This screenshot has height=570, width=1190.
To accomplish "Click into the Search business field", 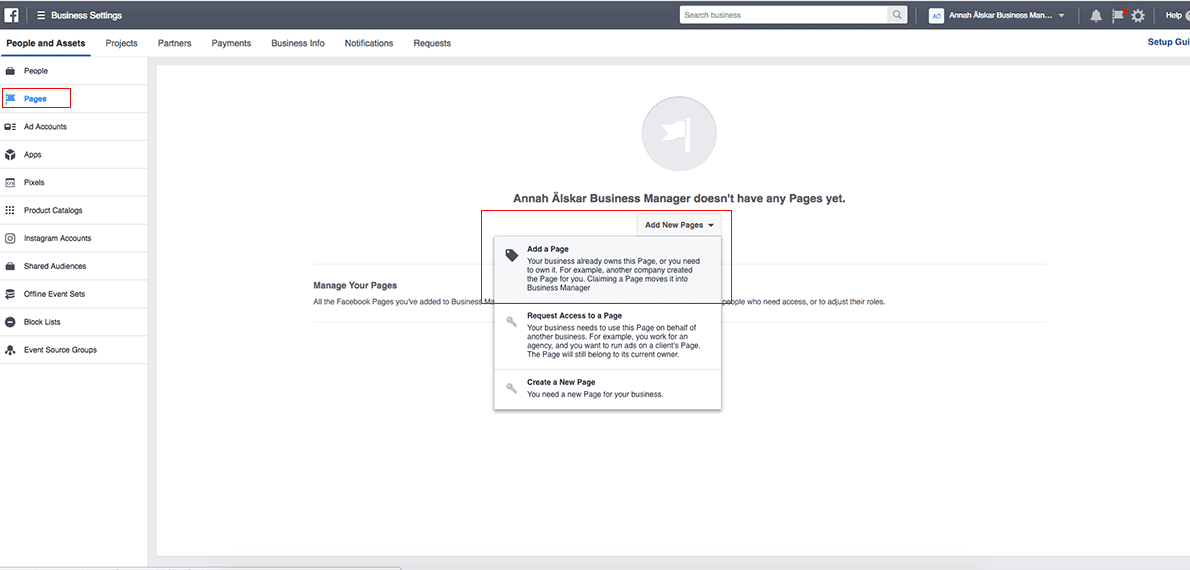I will pyautogui.click(x=782, y=15).
